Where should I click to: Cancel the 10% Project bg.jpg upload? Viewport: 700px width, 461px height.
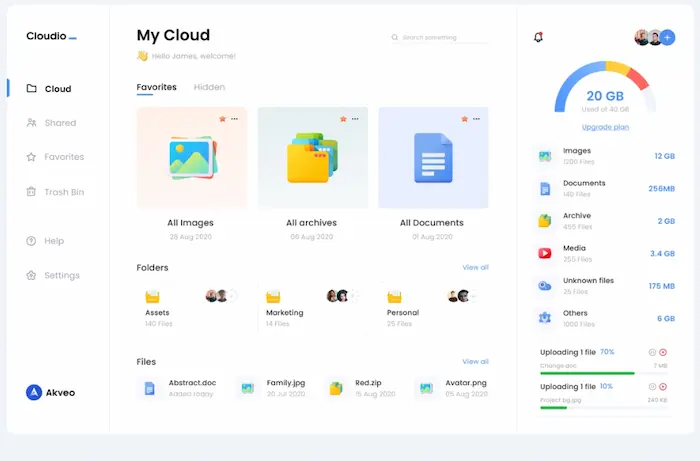click(x=663, y=386)
